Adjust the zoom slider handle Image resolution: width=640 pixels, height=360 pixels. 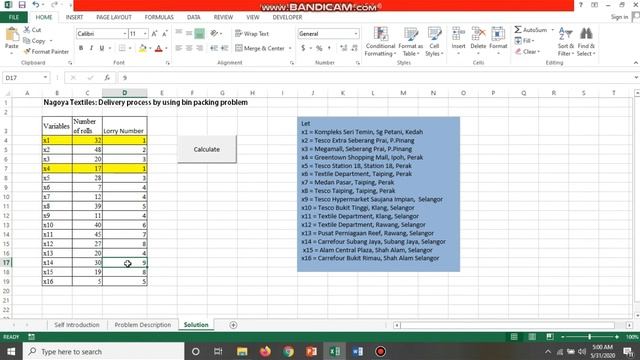click(589, 337)
